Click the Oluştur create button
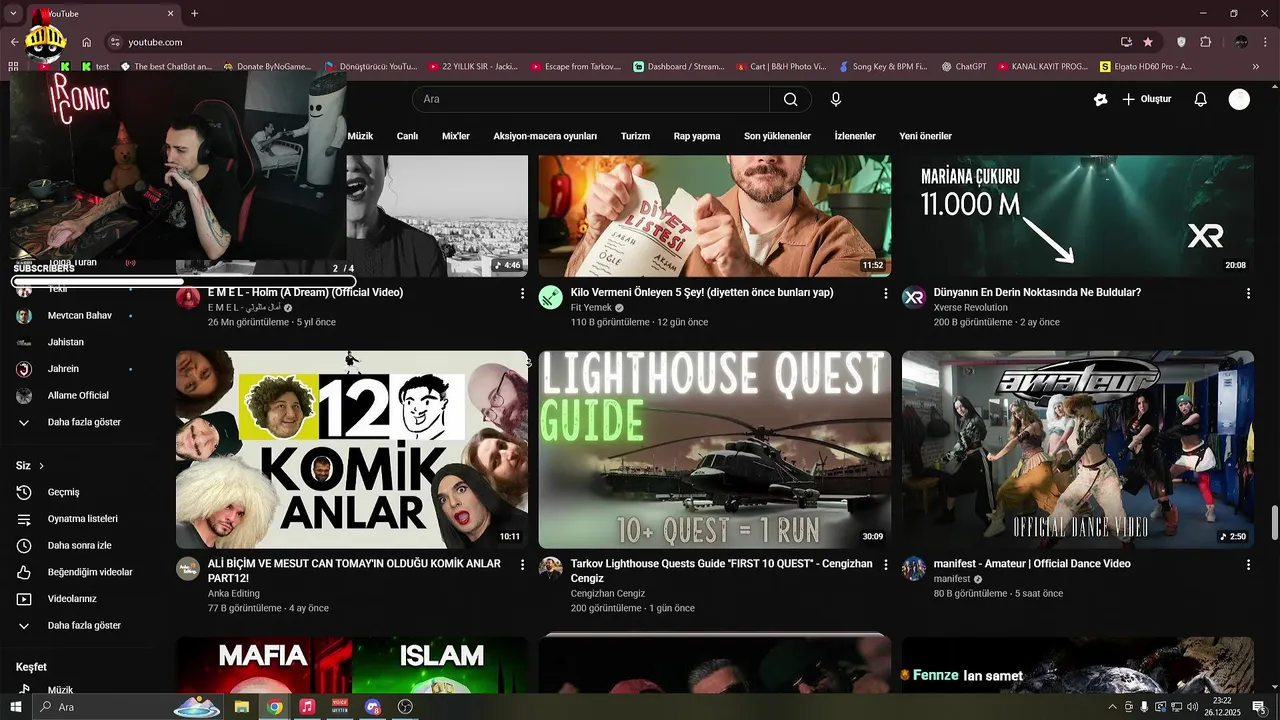The height and width of the screenshot is (720, 1280). (1147, 99)
